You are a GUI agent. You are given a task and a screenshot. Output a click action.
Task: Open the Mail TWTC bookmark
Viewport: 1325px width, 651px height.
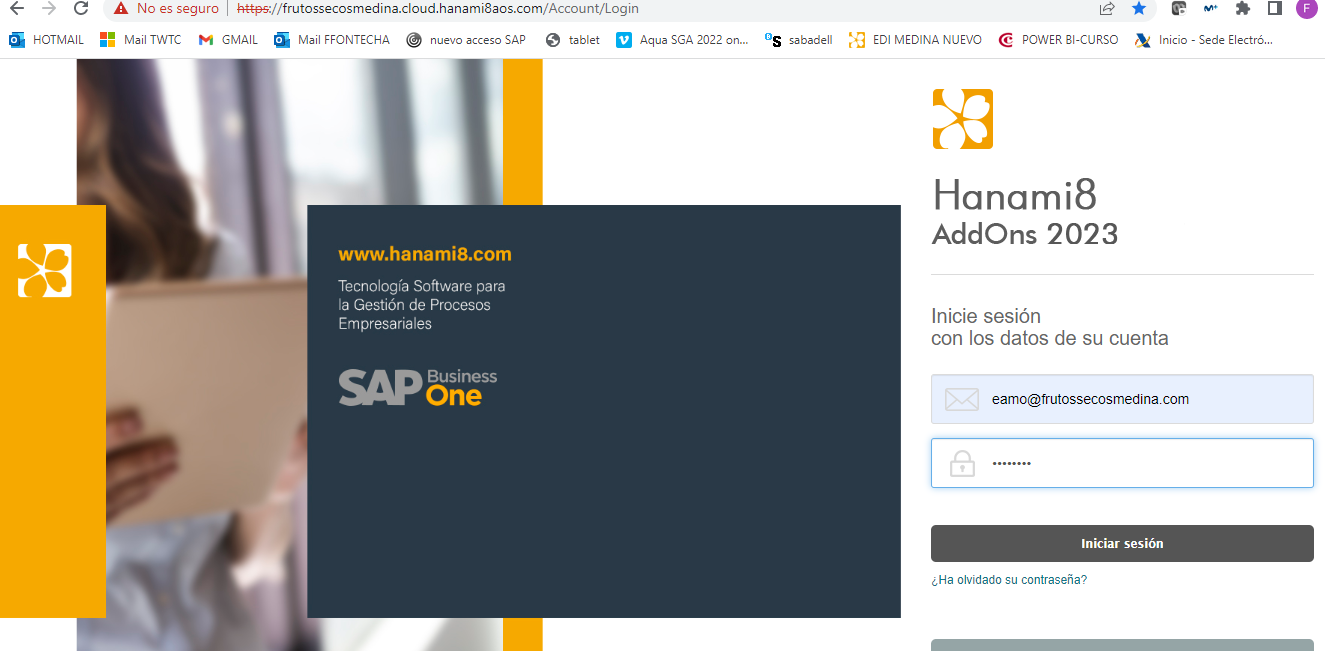pos(141,40)
